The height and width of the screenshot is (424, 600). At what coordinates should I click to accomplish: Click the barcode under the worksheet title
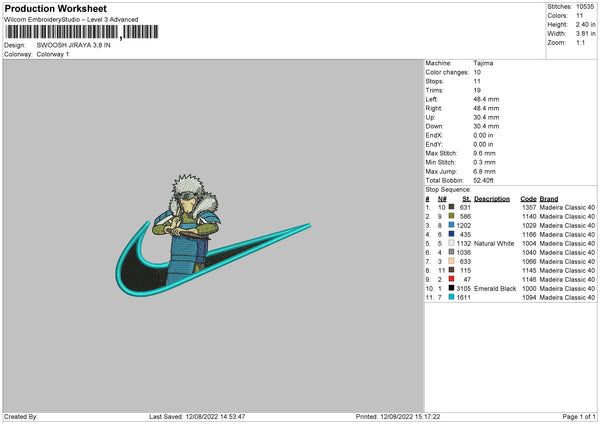81,32
